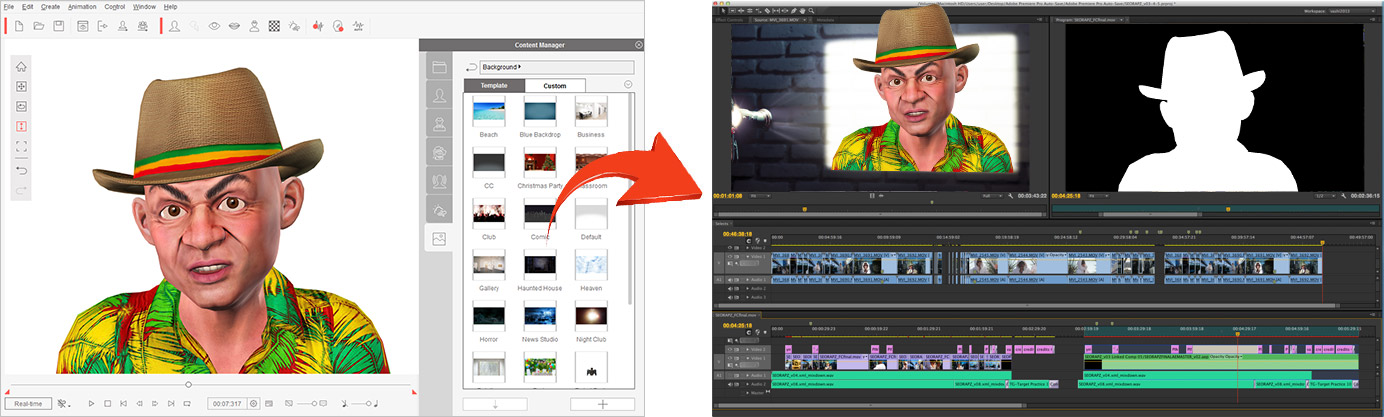Select the eye settings icon in toolbar
This screenshot has height=417, width=1384.
pyautogui.click(x=214, y=26)
